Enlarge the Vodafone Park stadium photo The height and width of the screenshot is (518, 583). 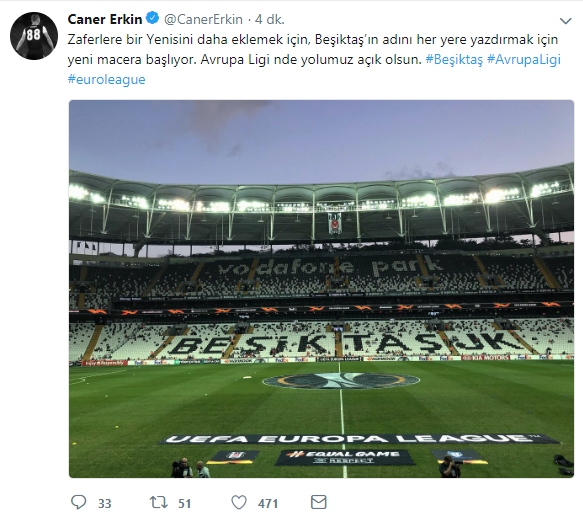pyautogui.click(x=321, y=289)
